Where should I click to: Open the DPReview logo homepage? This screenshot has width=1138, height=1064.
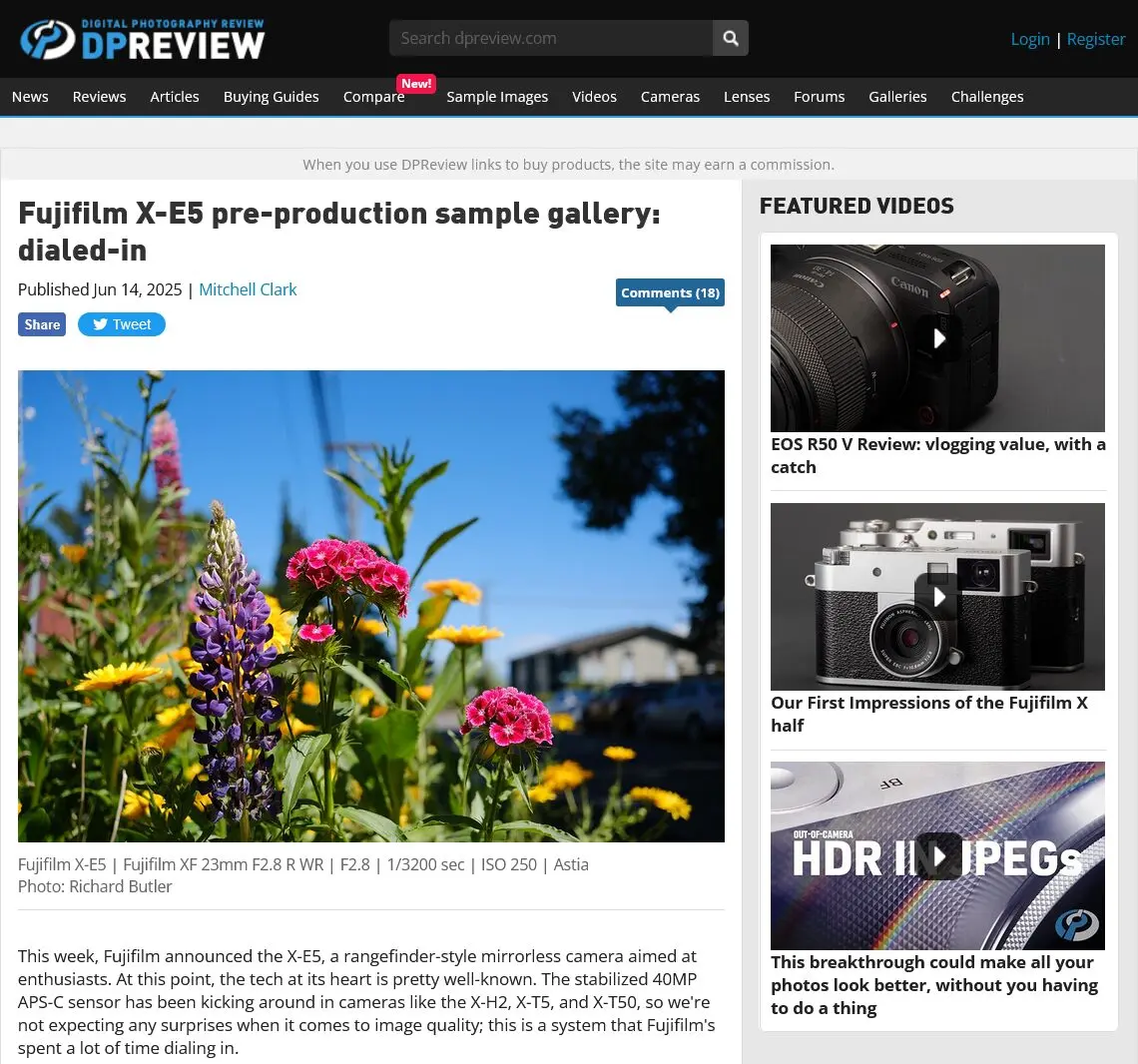click(142, 39)
